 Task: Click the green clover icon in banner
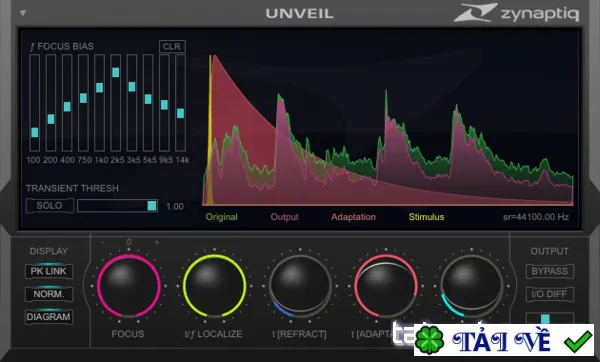click(430, 340)
